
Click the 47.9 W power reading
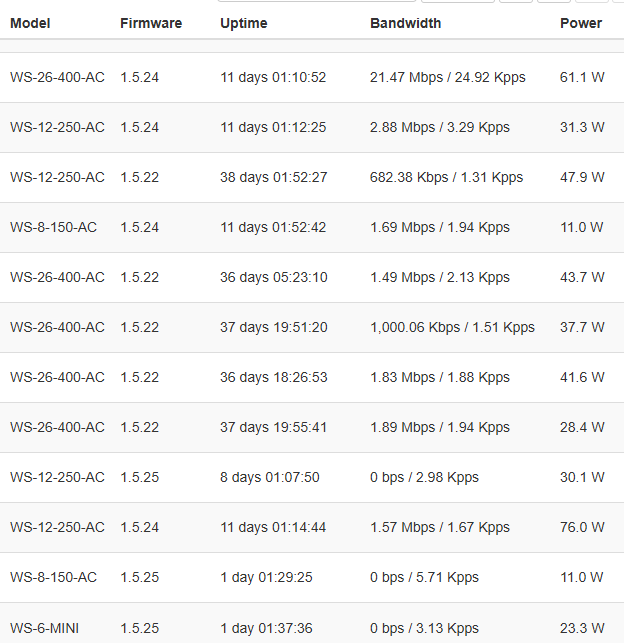pyautogui.click(x=582, y=177)
